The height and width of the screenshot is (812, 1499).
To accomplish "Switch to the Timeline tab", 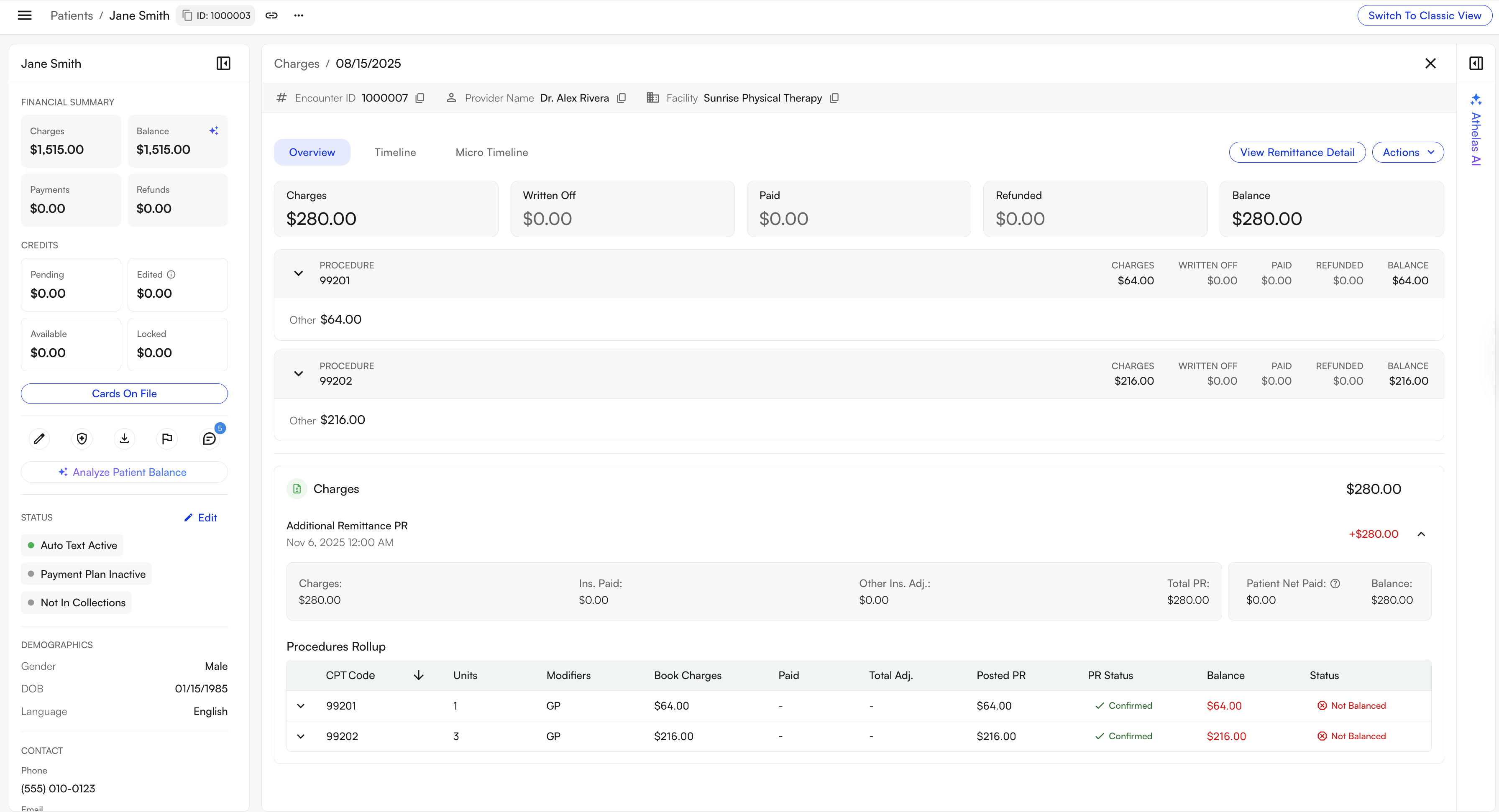I will (x=395, y=152).
